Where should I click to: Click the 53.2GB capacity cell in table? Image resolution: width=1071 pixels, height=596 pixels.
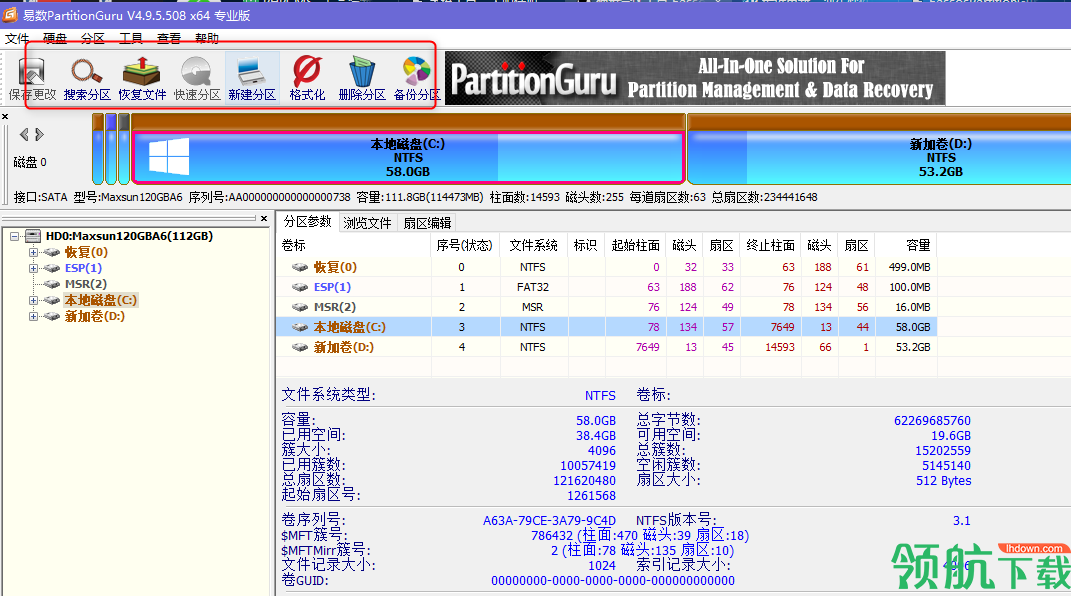click(913, 347)
